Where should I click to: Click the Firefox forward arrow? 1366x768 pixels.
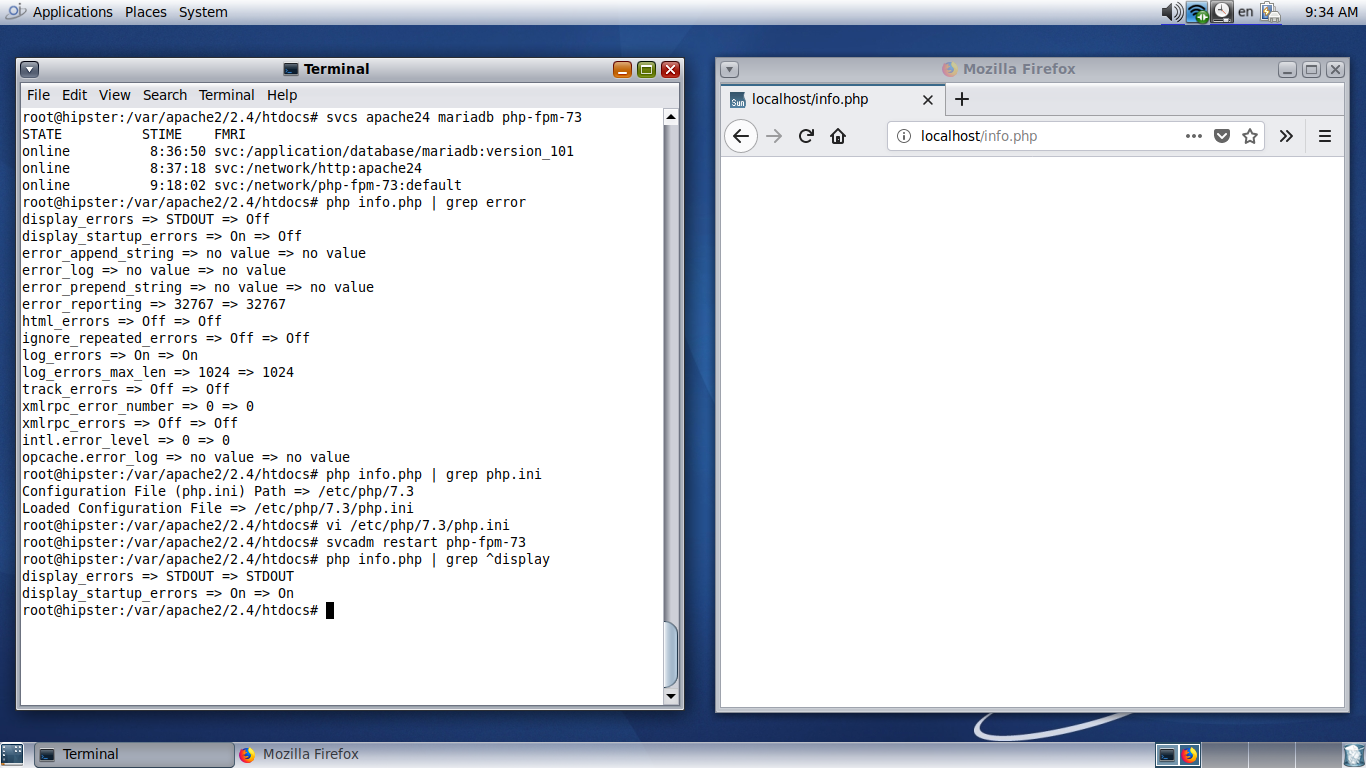coord(774,136)
